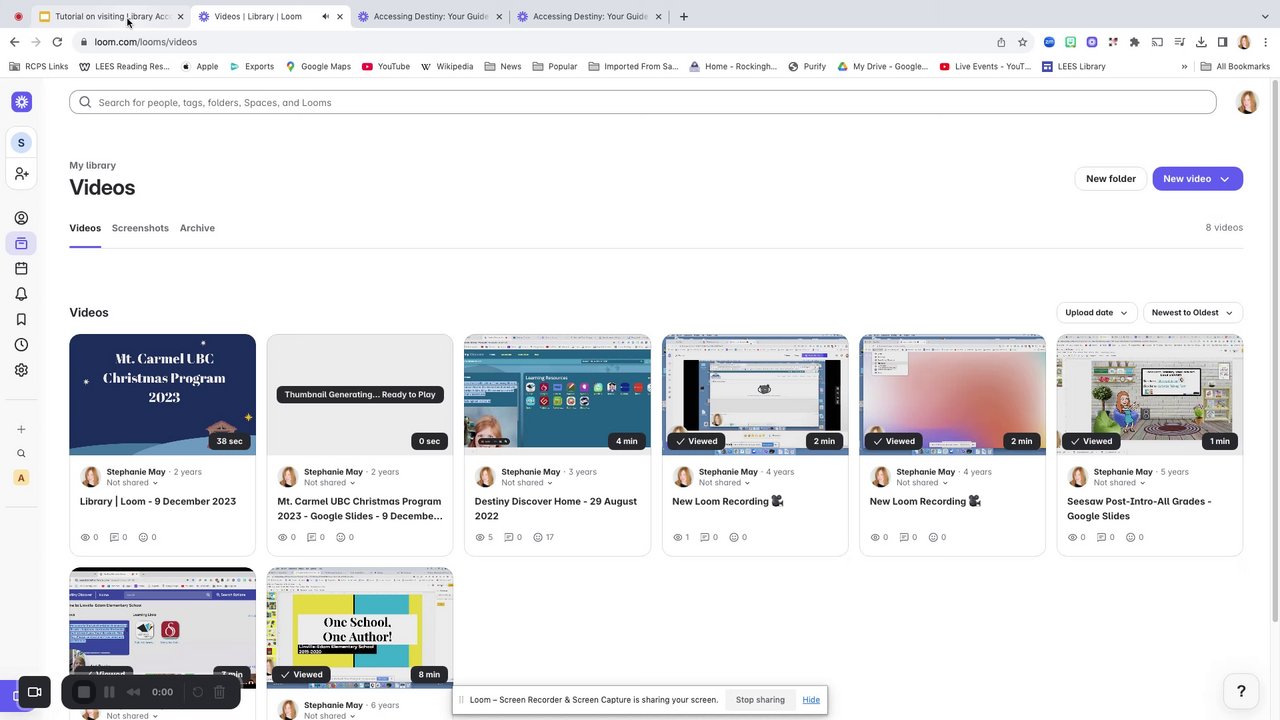Expand the New video dropdown button

pyautogui.click(x=1198, y=179)
